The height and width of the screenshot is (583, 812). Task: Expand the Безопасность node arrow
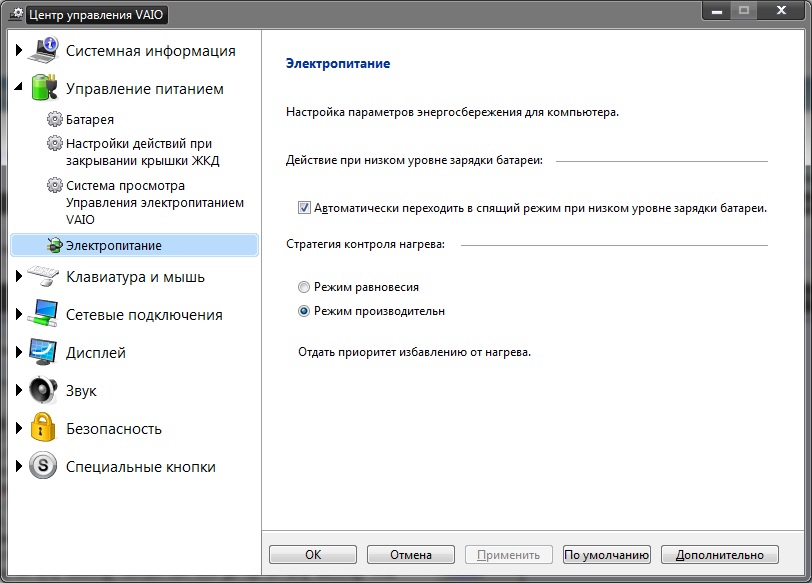click(x=19, y=428)
